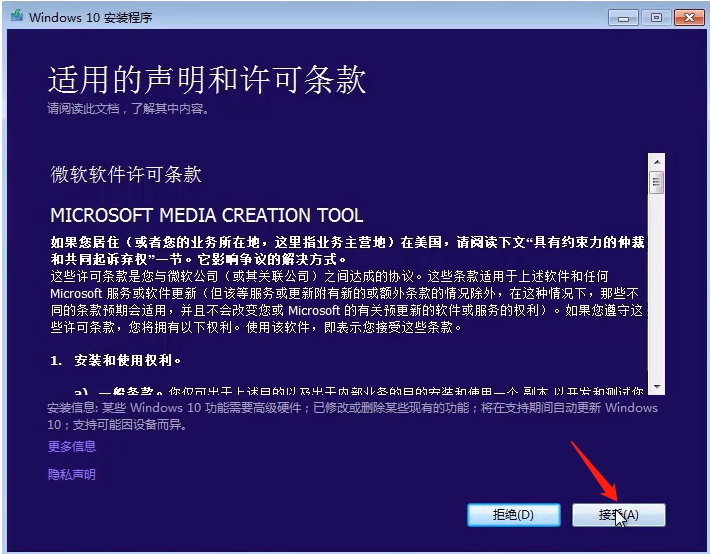Click the 安装和使用权利 section heading

pos(127,359)
